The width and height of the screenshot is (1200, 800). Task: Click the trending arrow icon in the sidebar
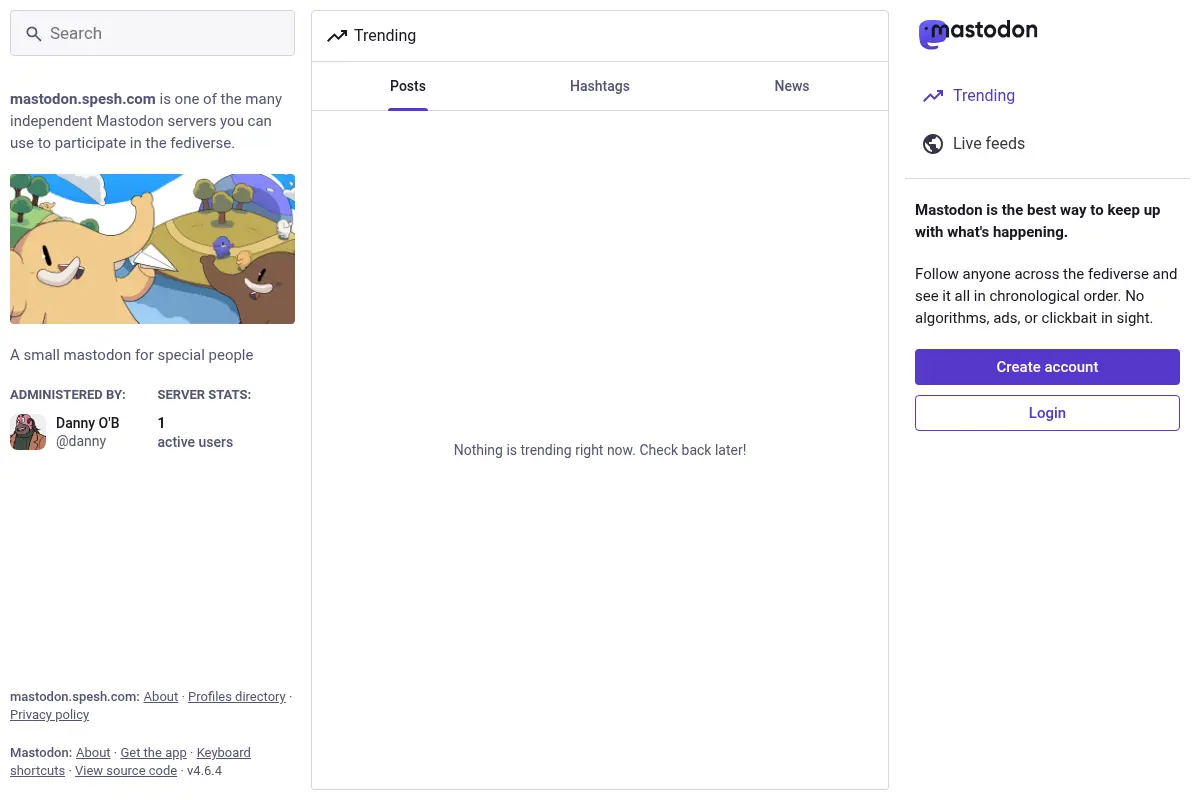[x=933, y=96]
